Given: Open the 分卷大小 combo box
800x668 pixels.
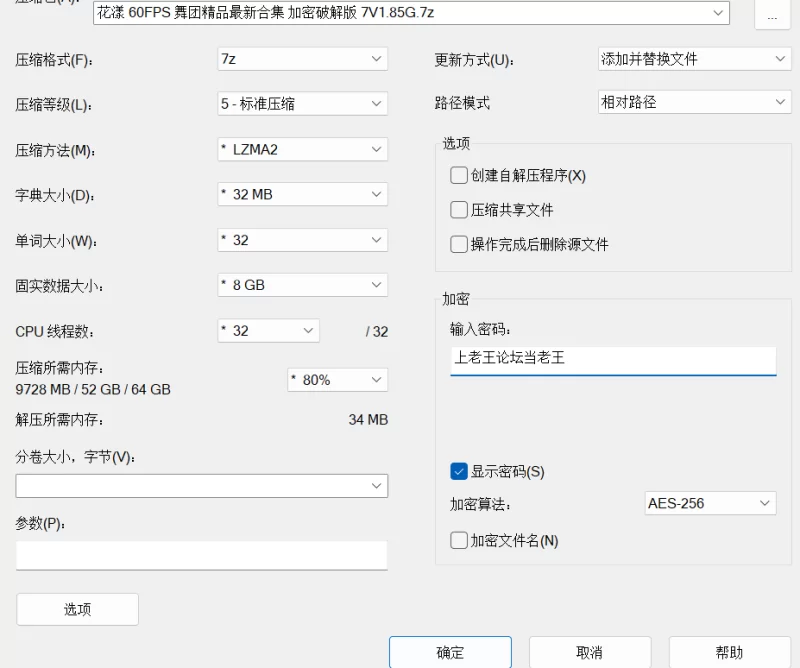Looking at the screenshot, I should pyautogui.click(x=202, y=486).
